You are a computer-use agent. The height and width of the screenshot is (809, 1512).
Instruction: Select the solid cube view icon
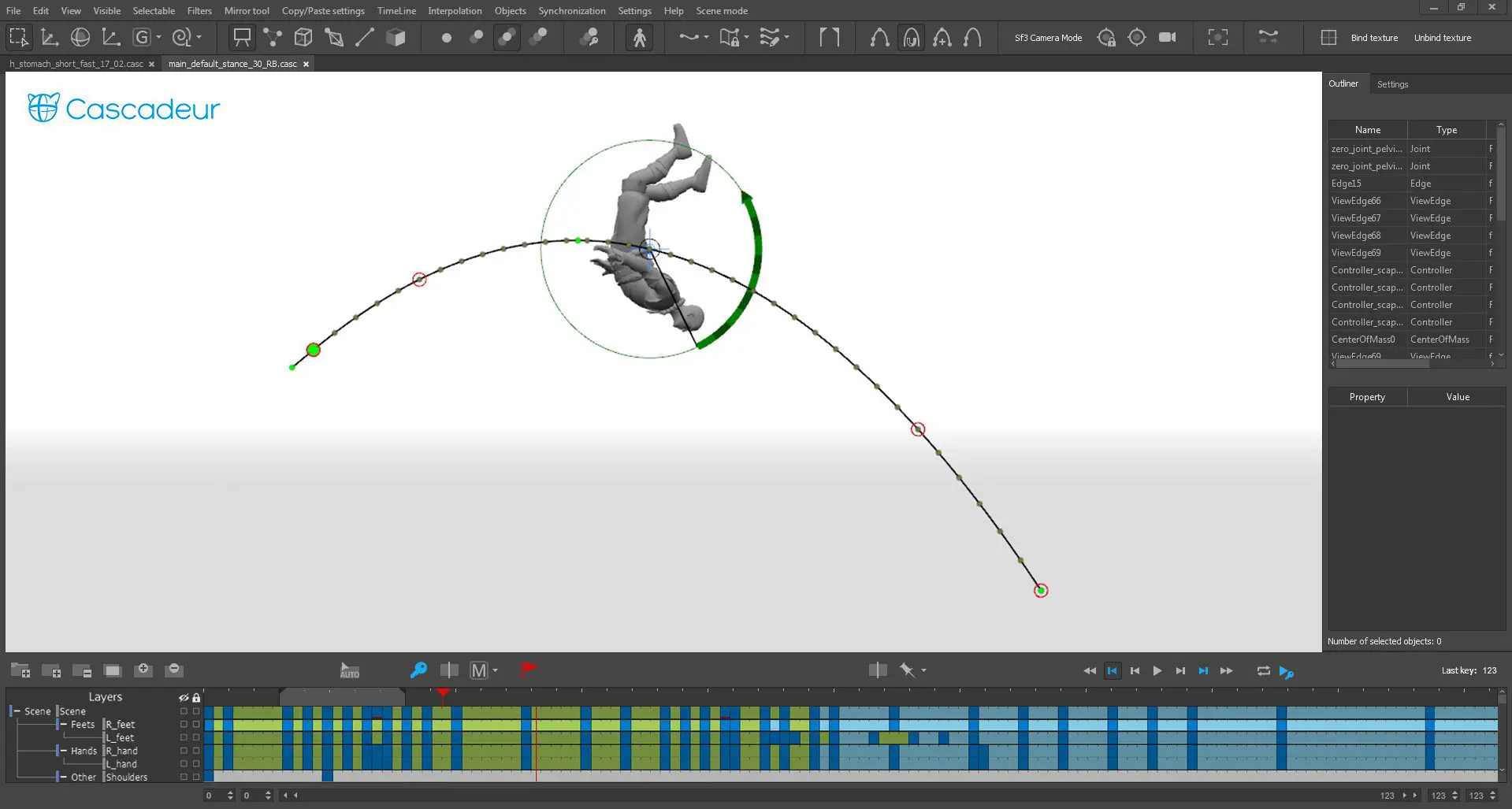pyautogui.click(x=396, y=38)
